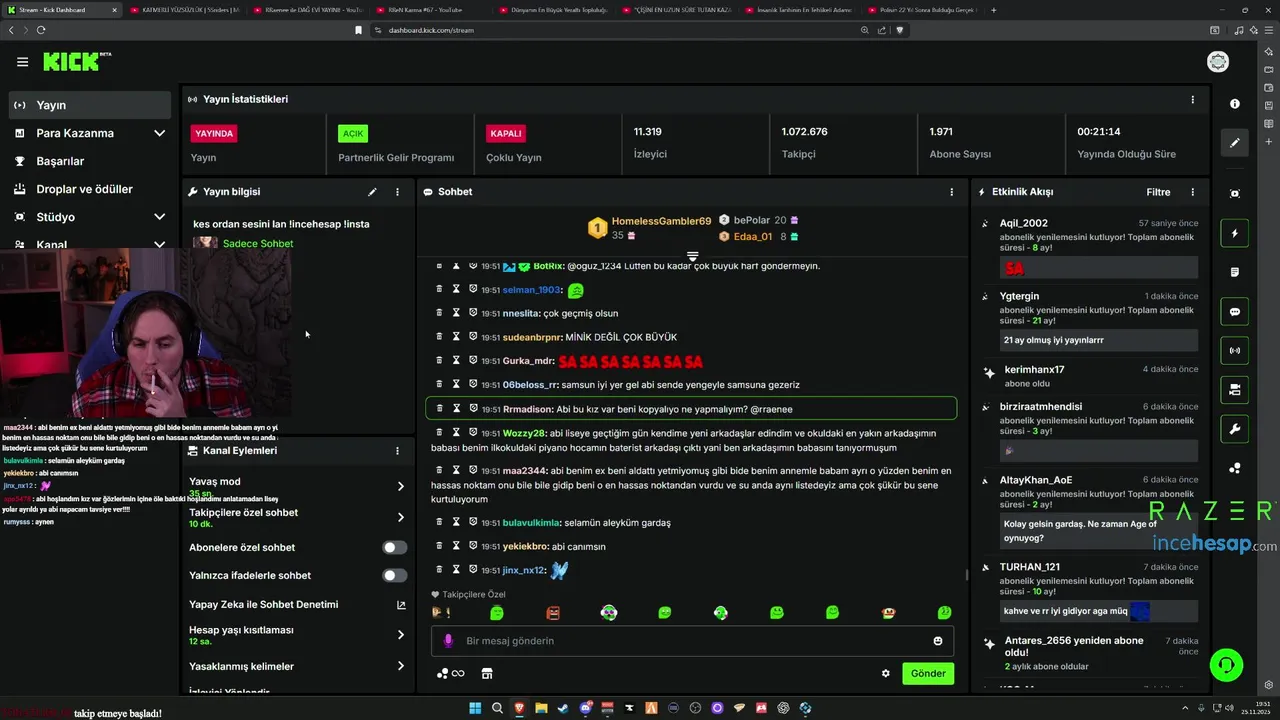This screenshot has height=720, width=1280.
Task: Click kerimhanx17 in activity feed
Action: point(1034,370)
